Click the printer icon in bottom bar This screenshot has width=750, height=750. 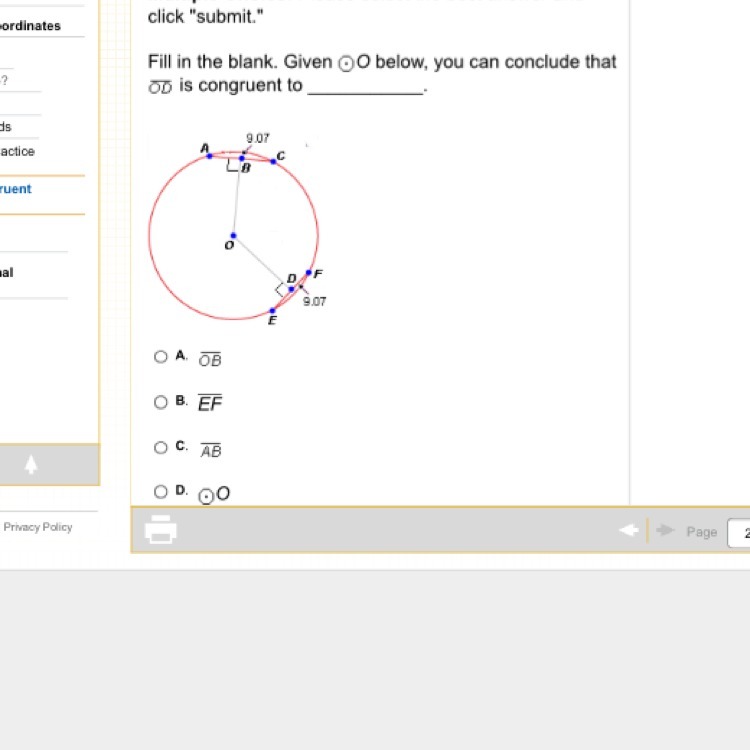coord(161,529)
